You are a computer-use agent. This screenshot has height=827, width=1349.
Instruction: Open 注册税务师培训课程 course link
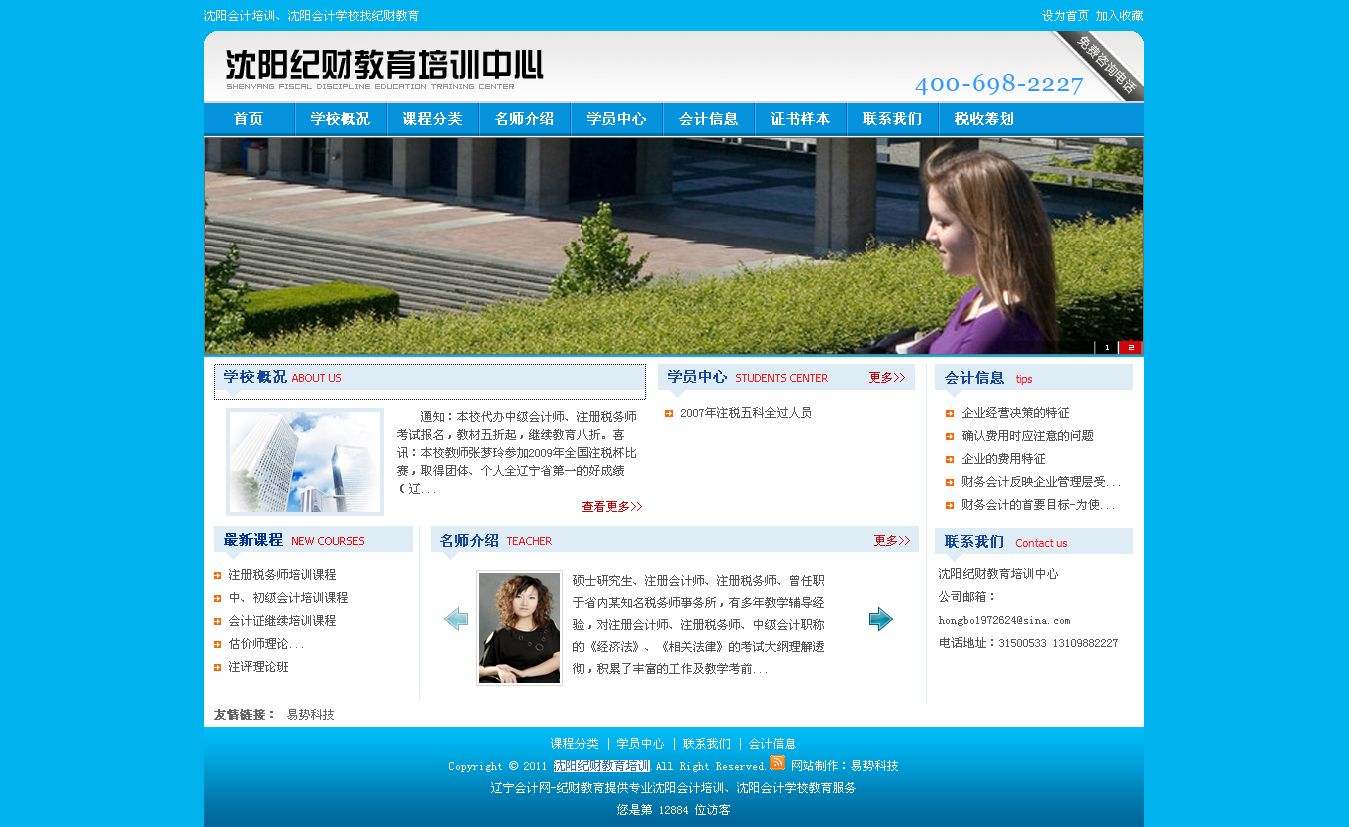point(282,575)
